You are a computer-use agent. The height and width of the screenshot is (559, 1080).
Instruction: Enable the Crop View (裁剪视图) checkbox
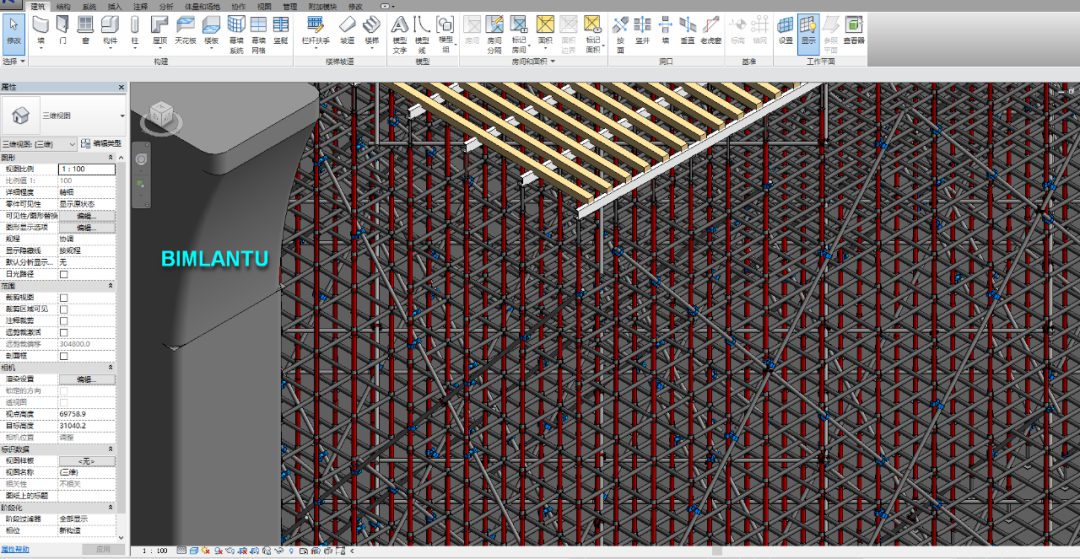click(64, 297)
